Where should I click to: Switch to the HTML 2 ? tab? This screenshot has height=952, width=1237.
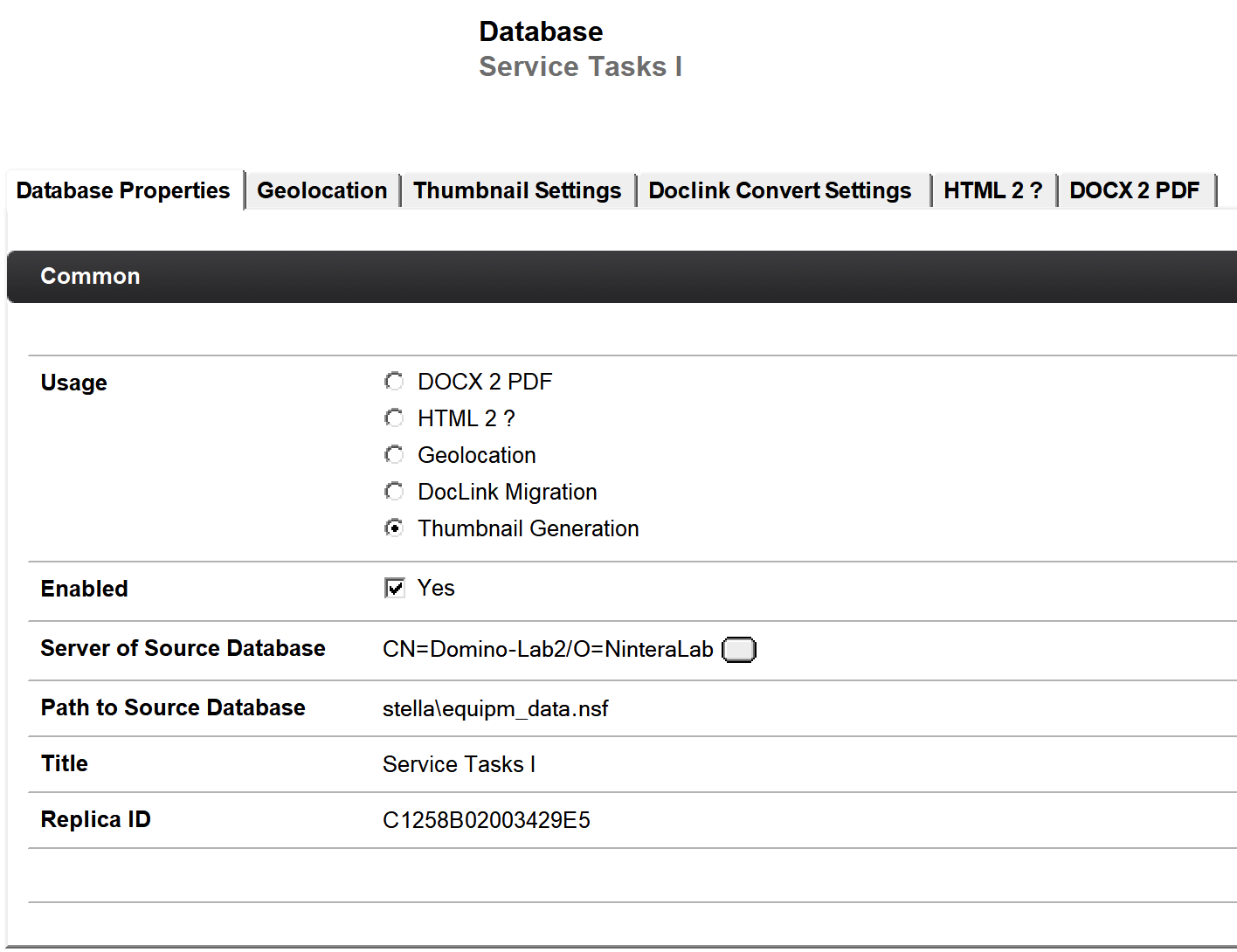pos(992,190)
